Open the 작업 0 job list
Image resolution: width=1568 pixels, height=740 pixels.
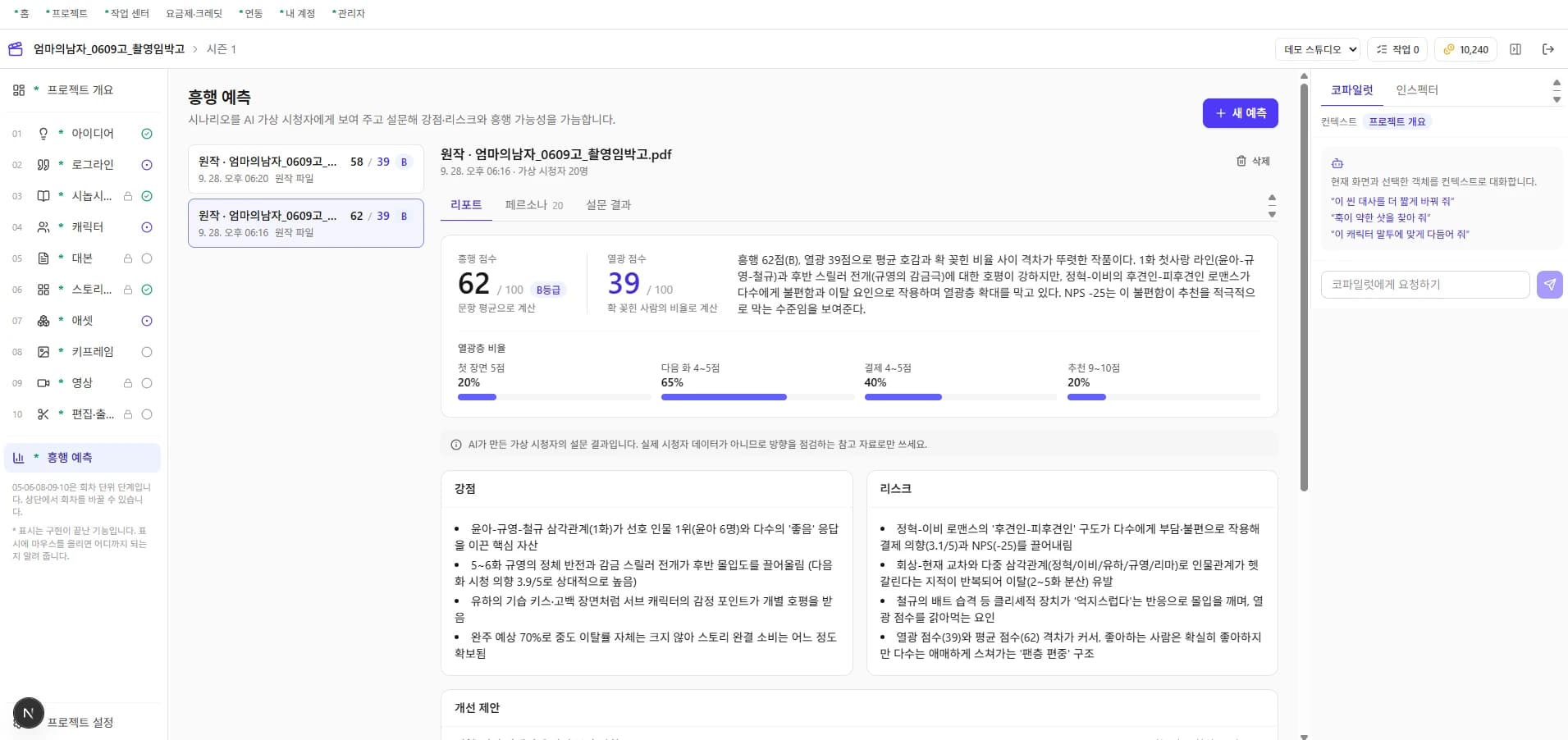pos(1398,49)
